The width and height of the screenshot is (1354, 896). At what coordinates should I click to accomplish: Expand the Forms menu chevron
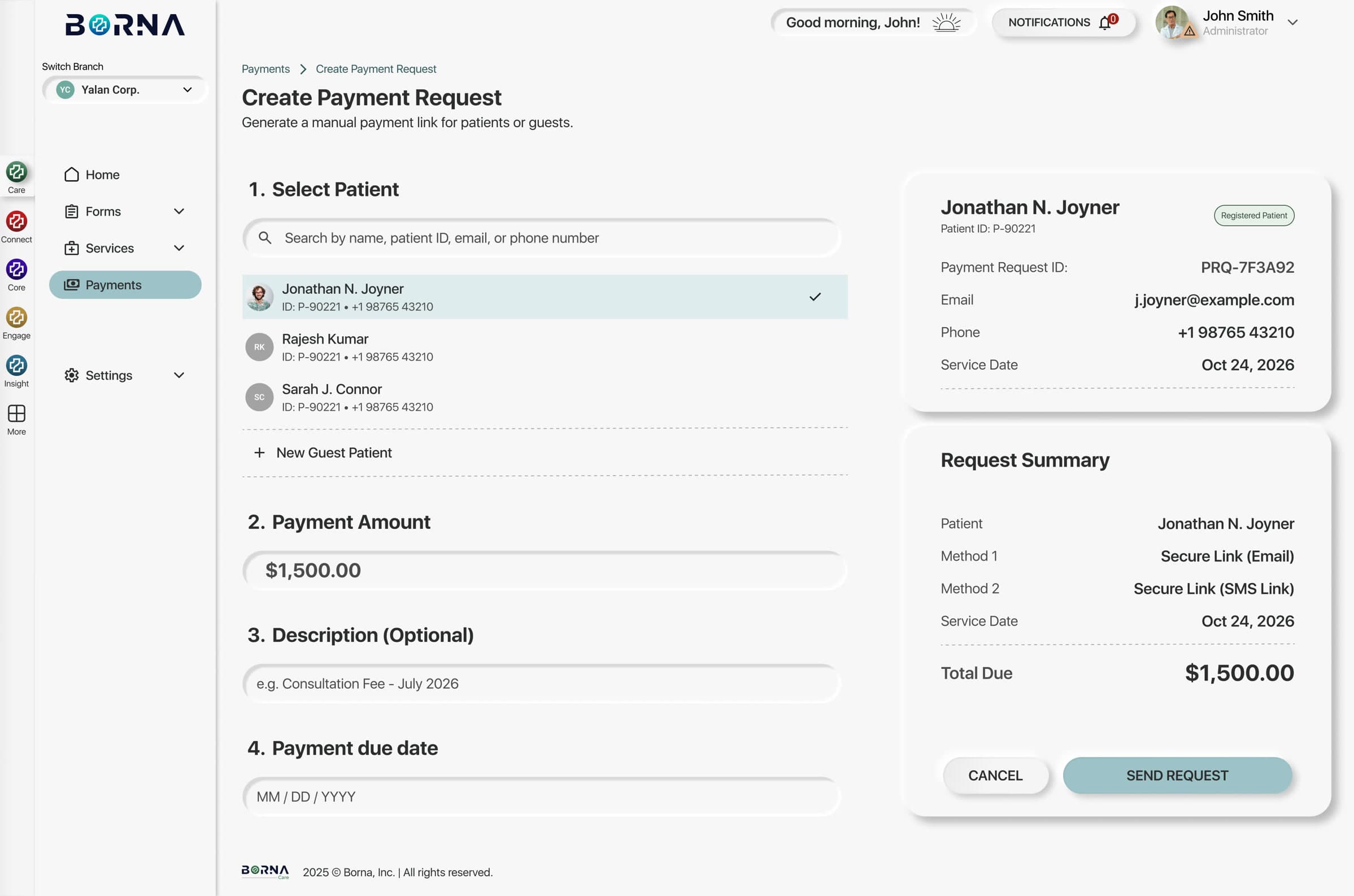[x=179, y=211]
